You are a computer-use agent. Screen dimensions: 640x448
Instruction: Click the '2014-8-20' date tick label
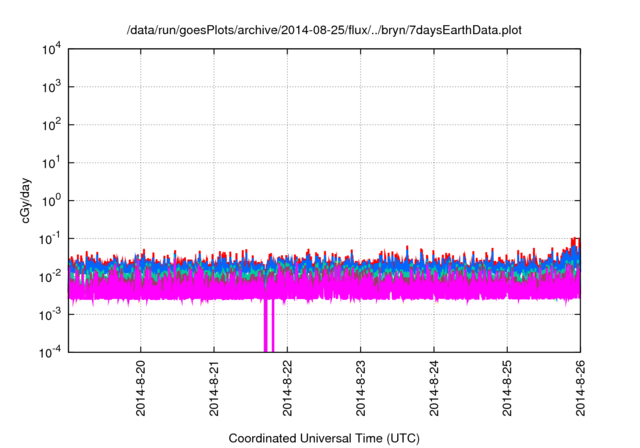[x=141, y=388]
